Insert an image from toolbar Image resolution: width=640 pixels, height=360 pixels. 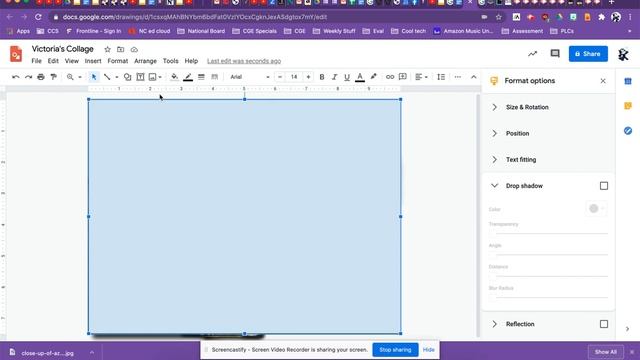click(153, 77)
